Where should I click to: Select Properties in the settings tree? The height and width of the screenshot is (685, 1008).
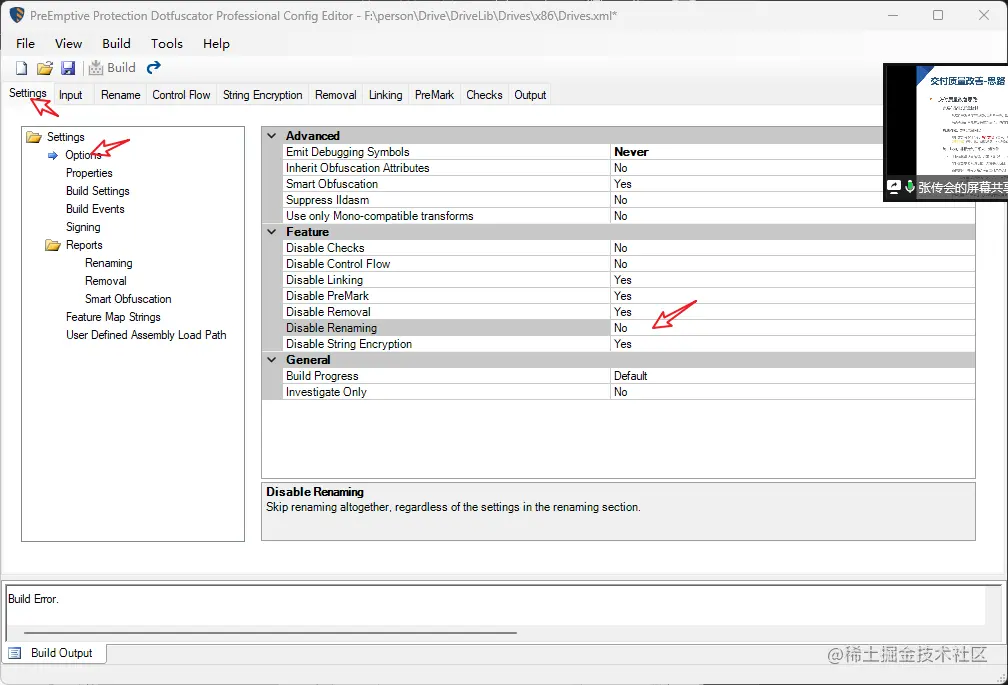tap(89, 173)
